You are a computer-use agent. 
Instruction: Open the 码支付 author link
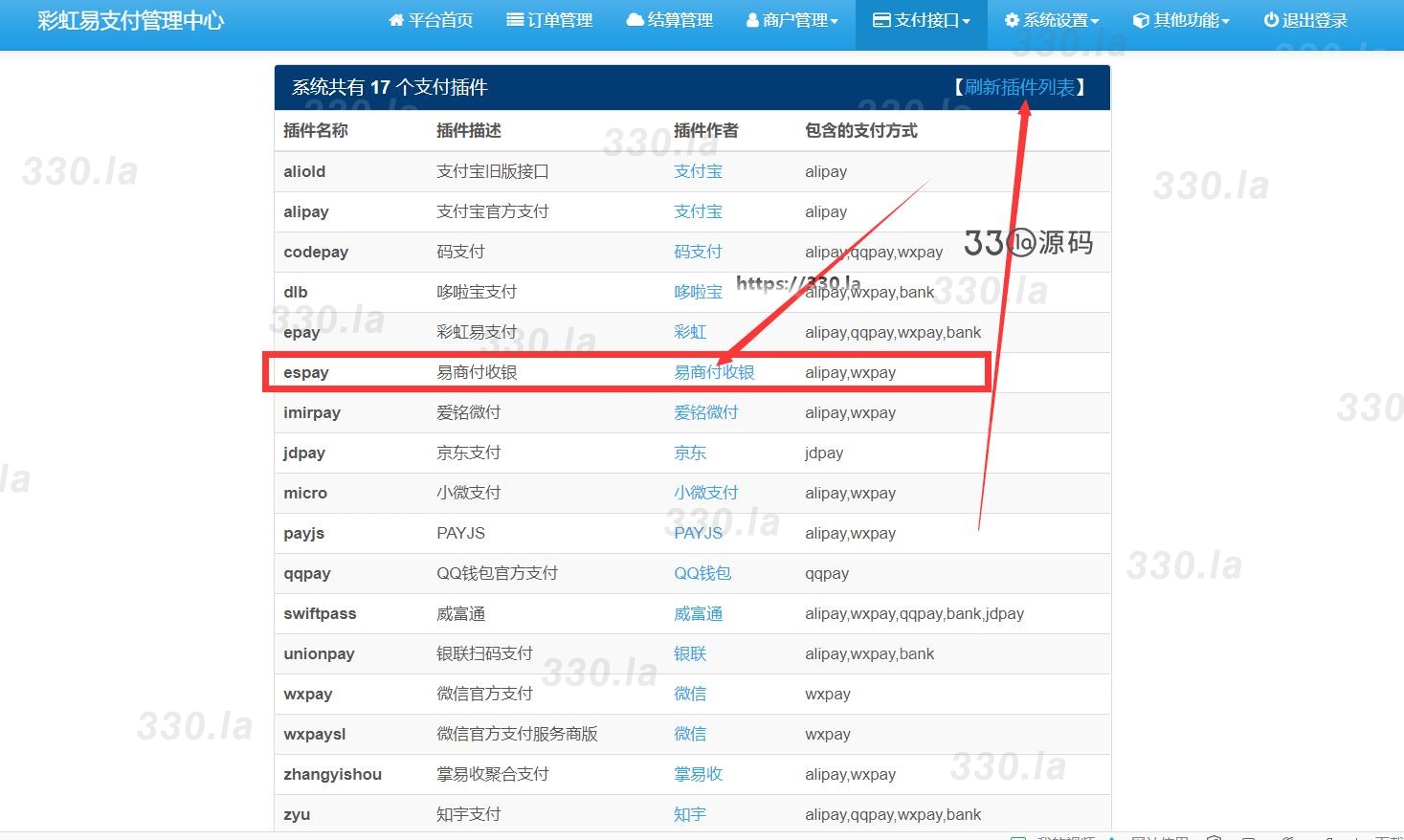pos(698,252)
